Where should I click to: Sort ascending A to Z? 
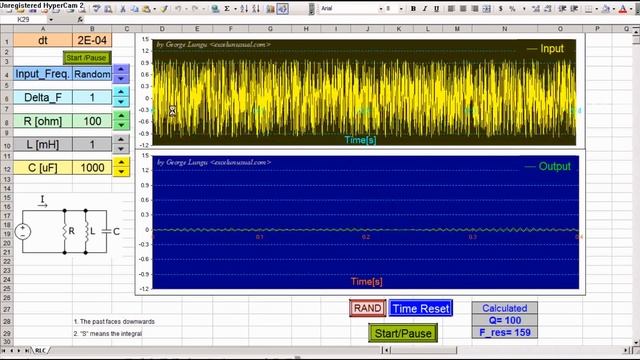click(244, 8)
